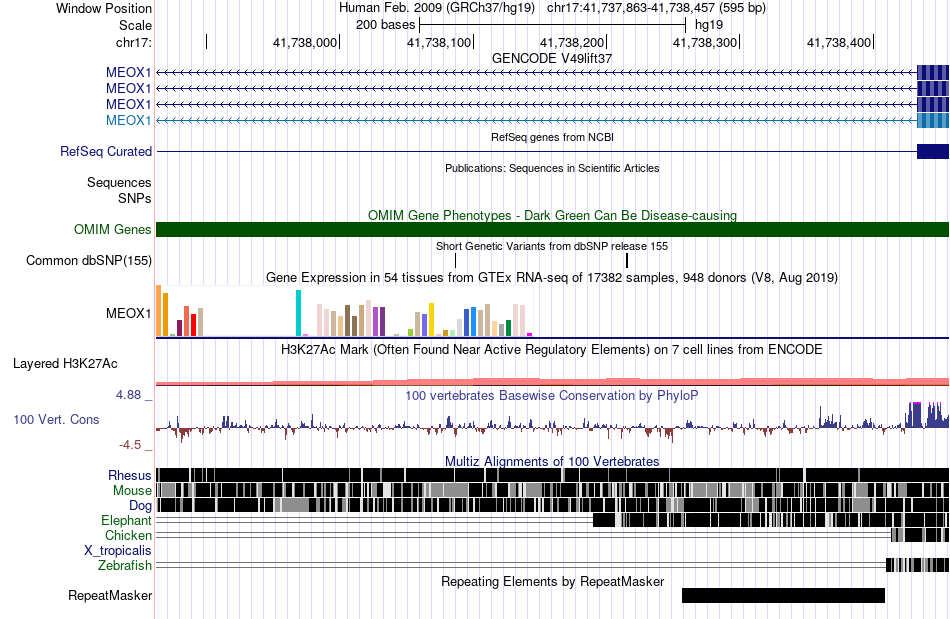Select the chr17:41,737,863-41,738,457 (595 bp) position text

coord(656,8)
